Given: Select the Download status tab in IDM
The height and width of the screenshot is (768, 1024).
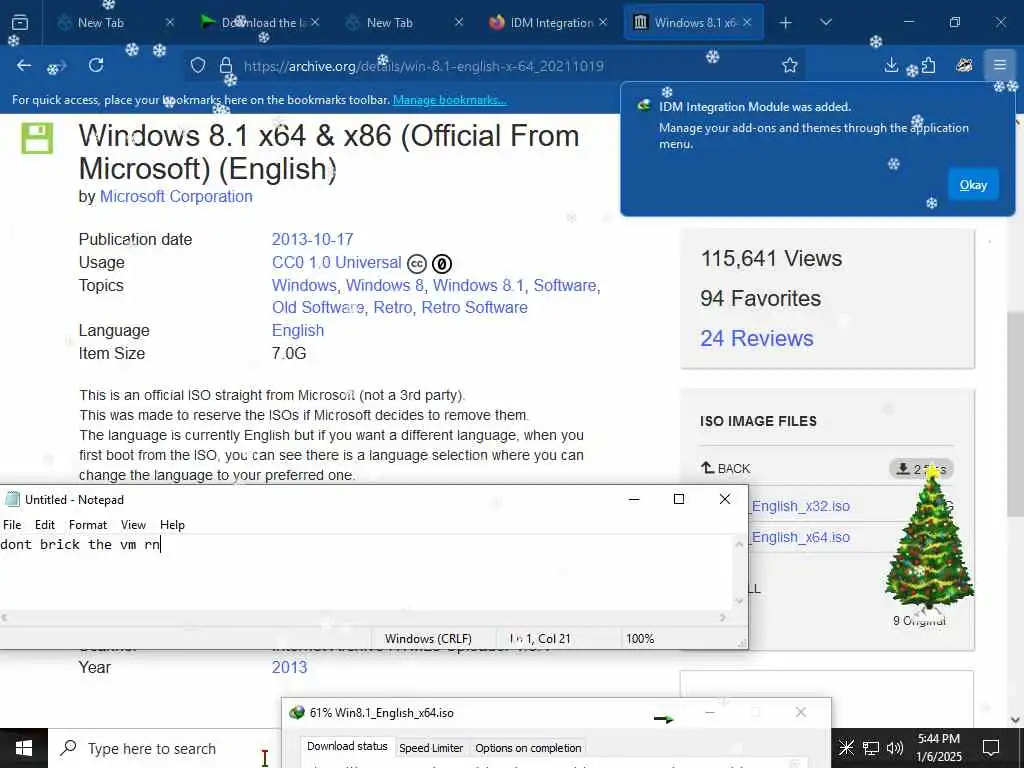Looking at the screenshot, I should tap(347, 746).
